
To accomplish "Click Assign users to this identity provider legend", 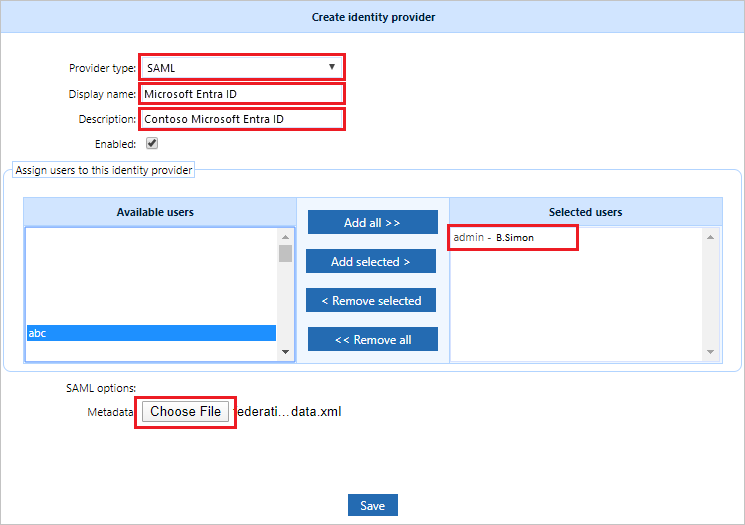I will [104, 170].
